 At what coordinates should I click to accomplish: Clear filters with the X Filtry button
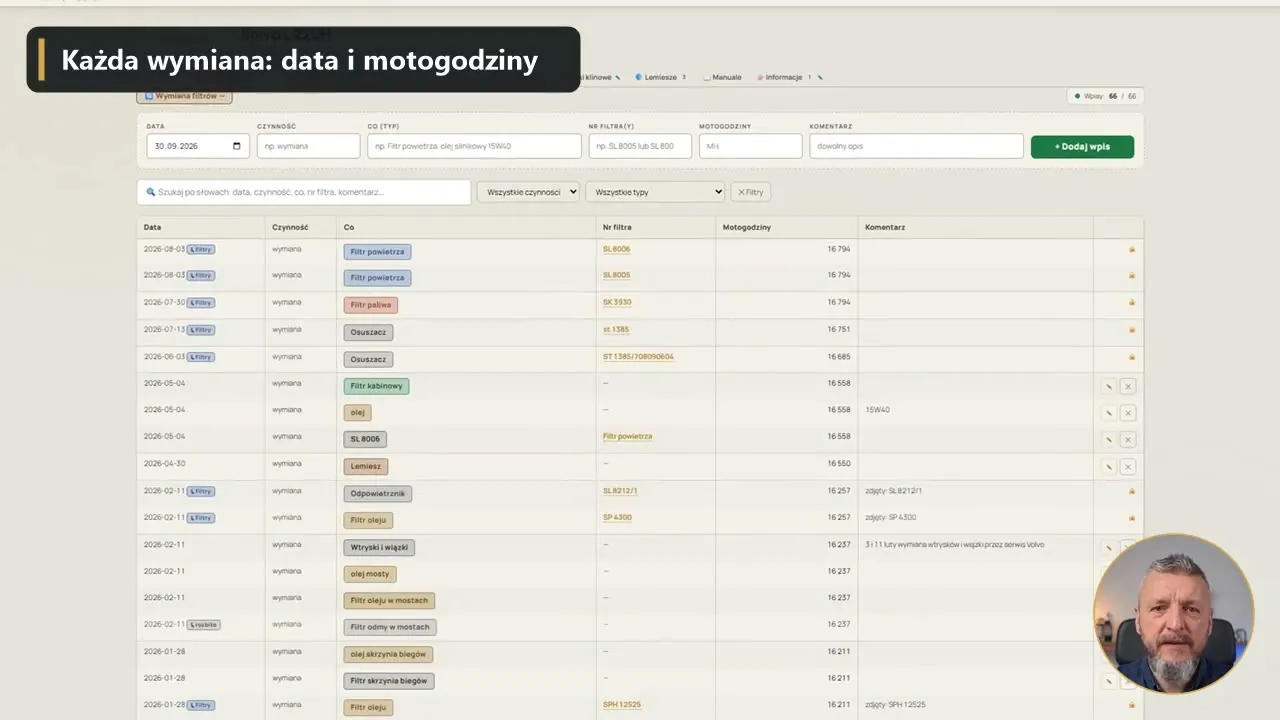coord(751,192)
